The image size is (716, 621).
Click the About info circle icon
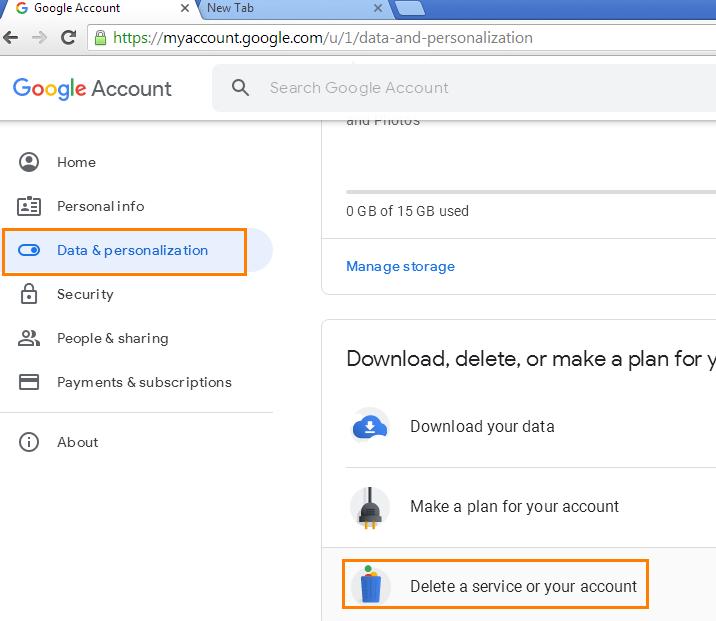click(29, 442)
